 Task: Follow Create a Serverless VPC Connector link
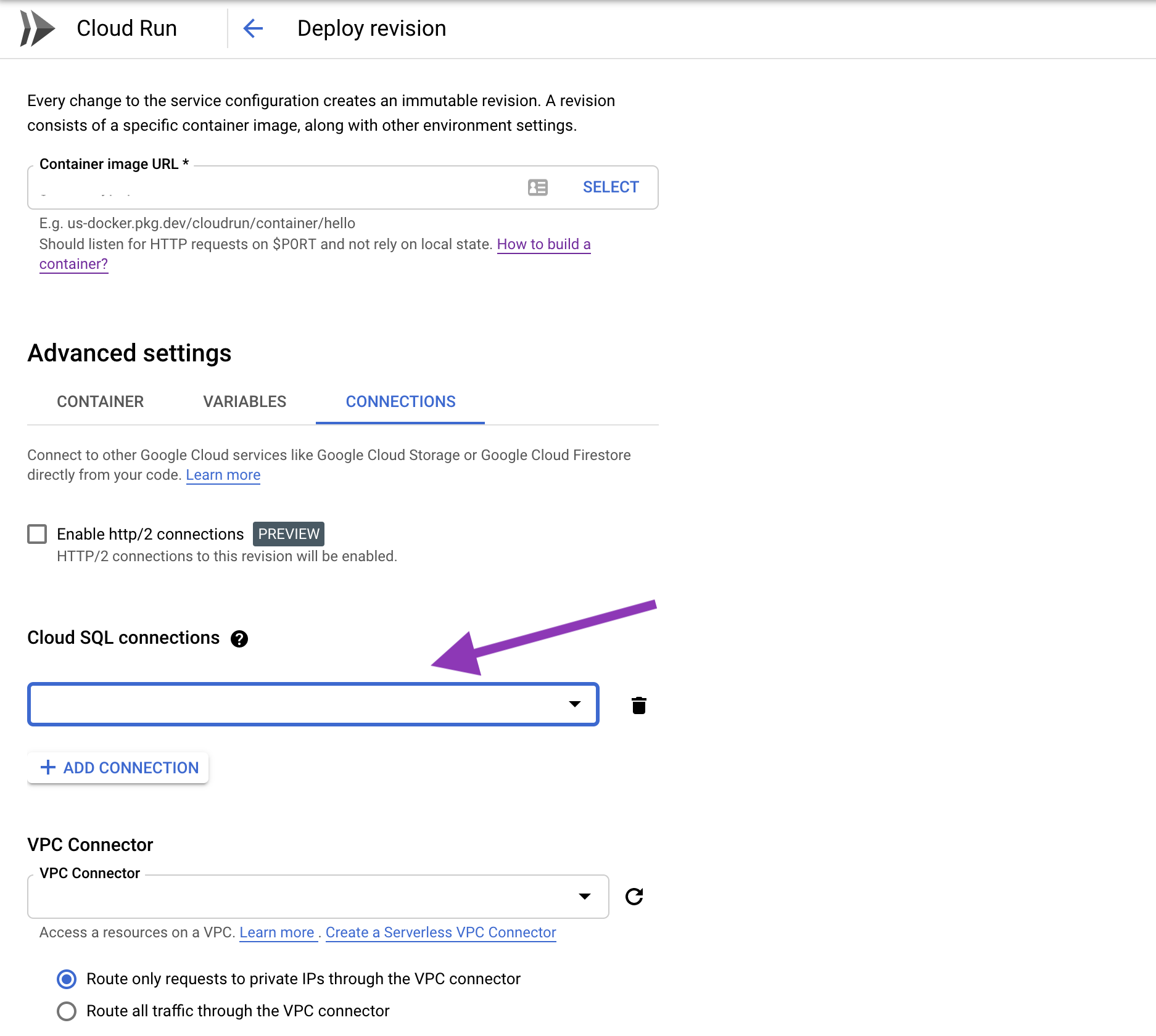tap(440, 932)
